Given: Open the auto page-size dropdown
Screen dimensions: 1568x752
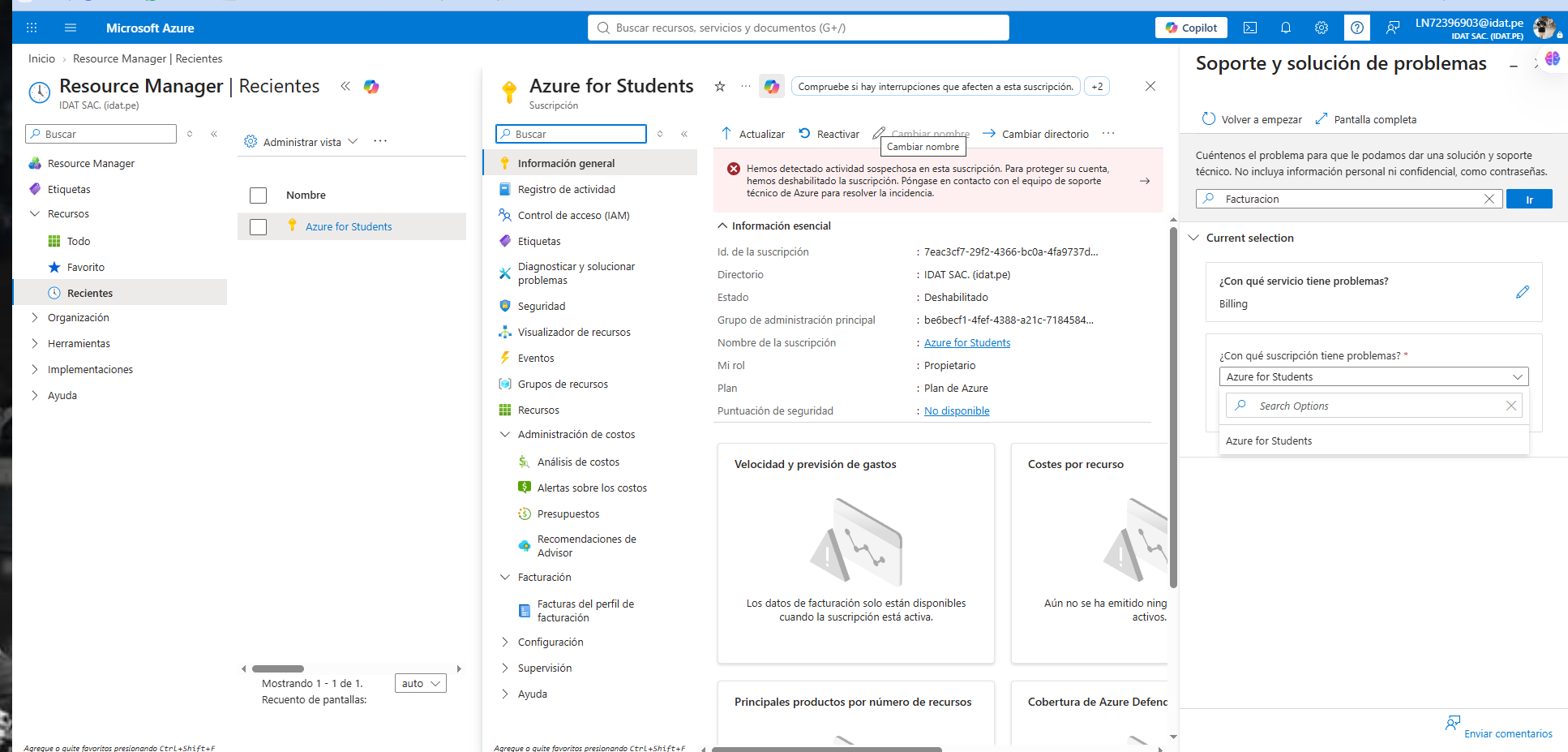Looking at the screenshot, I should coord(420,683).
